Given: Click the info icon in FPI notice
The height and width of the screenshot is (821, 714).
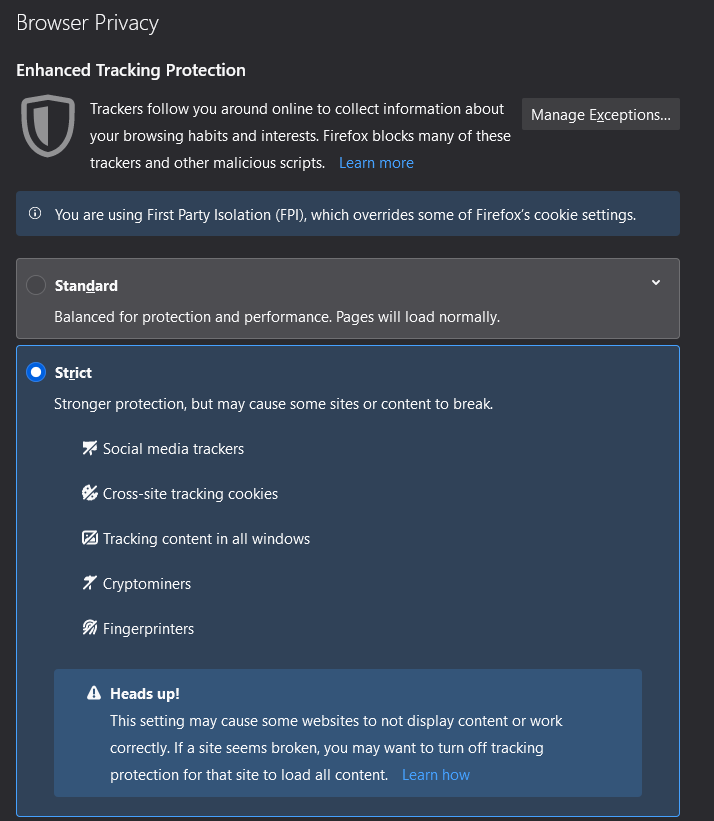Looking at the screenshot, I should click(35, 213).
